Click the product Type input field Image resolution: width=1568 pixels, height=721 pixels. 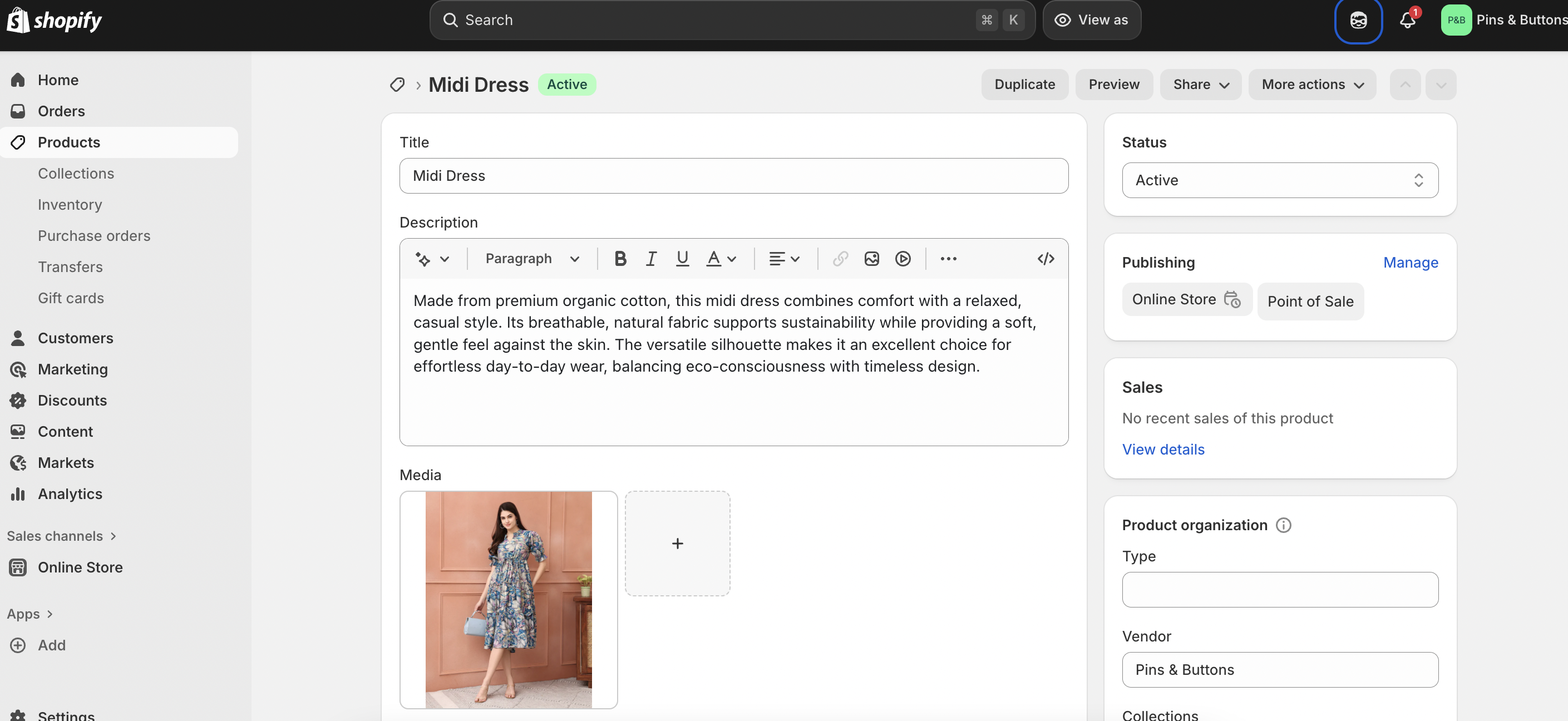coord(1279,589)
